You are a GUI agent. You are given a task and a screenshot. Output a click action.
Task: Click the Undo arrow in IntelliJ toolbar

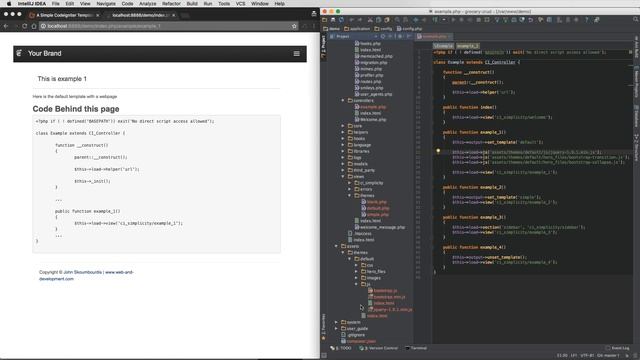tap(352, 20)
